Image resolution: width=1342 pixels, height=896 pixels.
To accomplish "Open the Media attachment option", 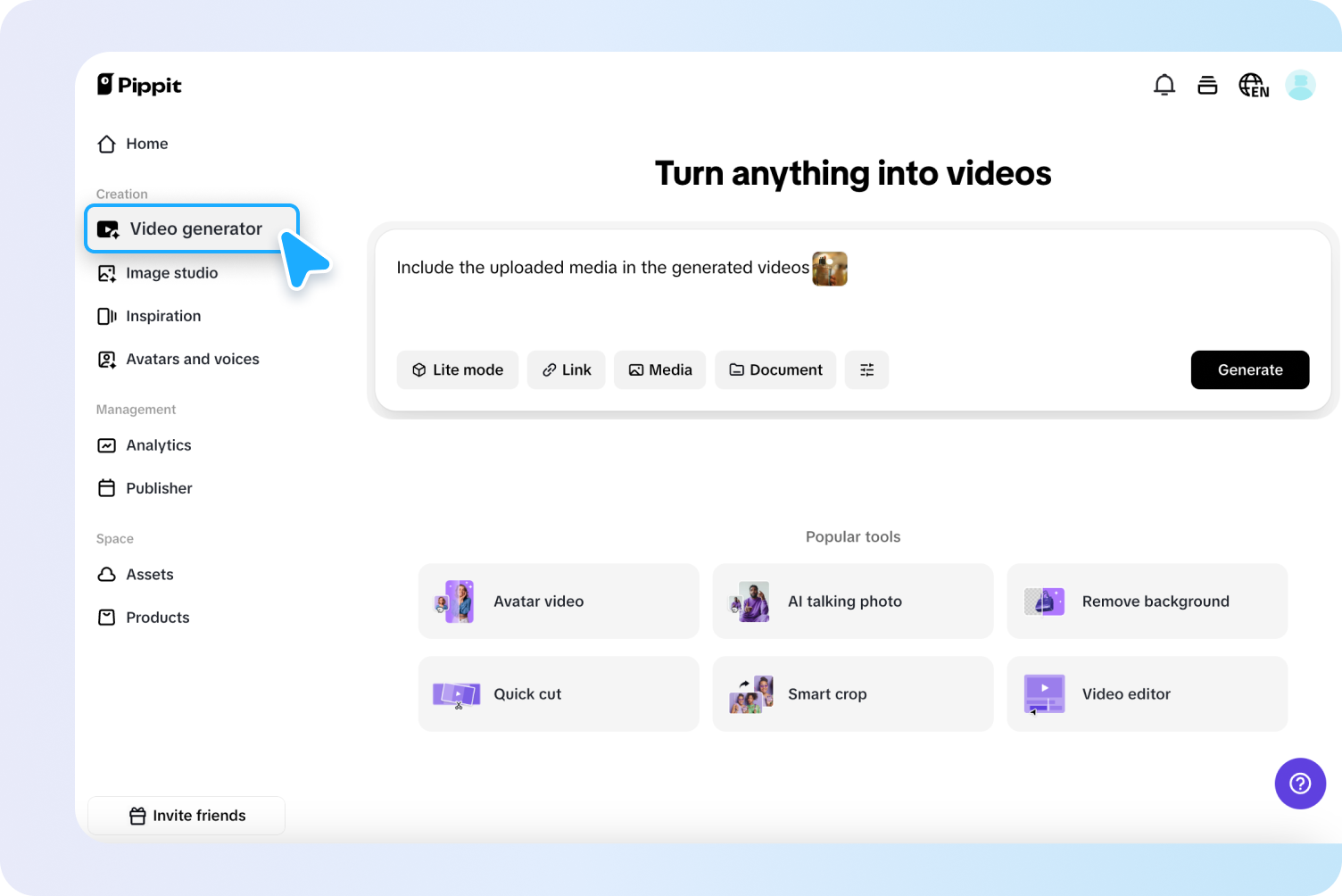I will 659,369.
